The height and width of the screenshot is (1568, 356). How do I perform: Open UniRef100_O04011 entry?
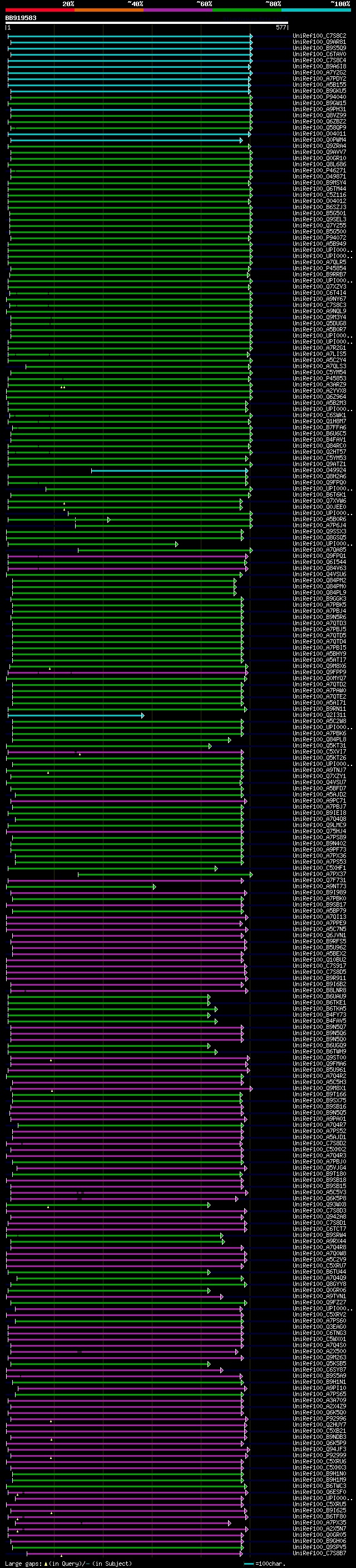319,134
